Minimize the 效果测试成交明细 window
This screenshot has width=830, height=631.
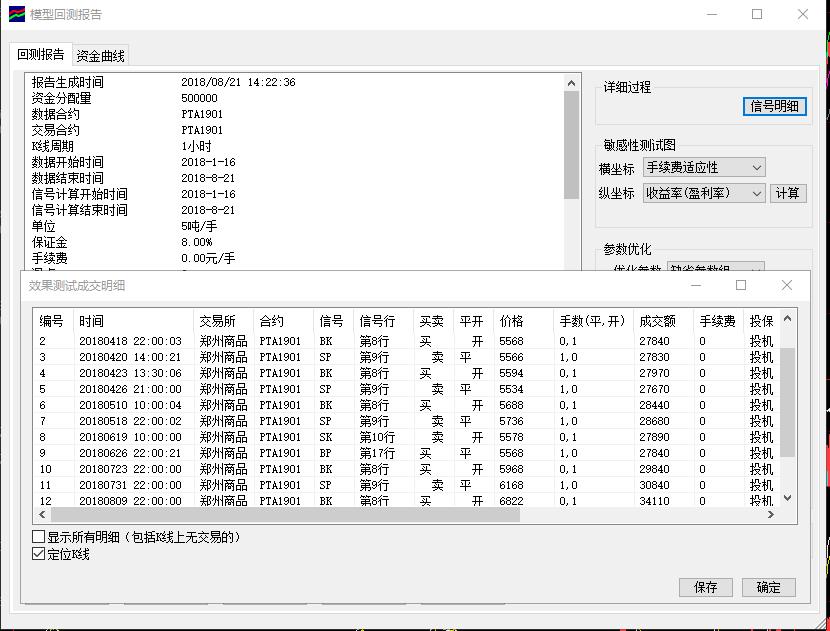point(696,285)
